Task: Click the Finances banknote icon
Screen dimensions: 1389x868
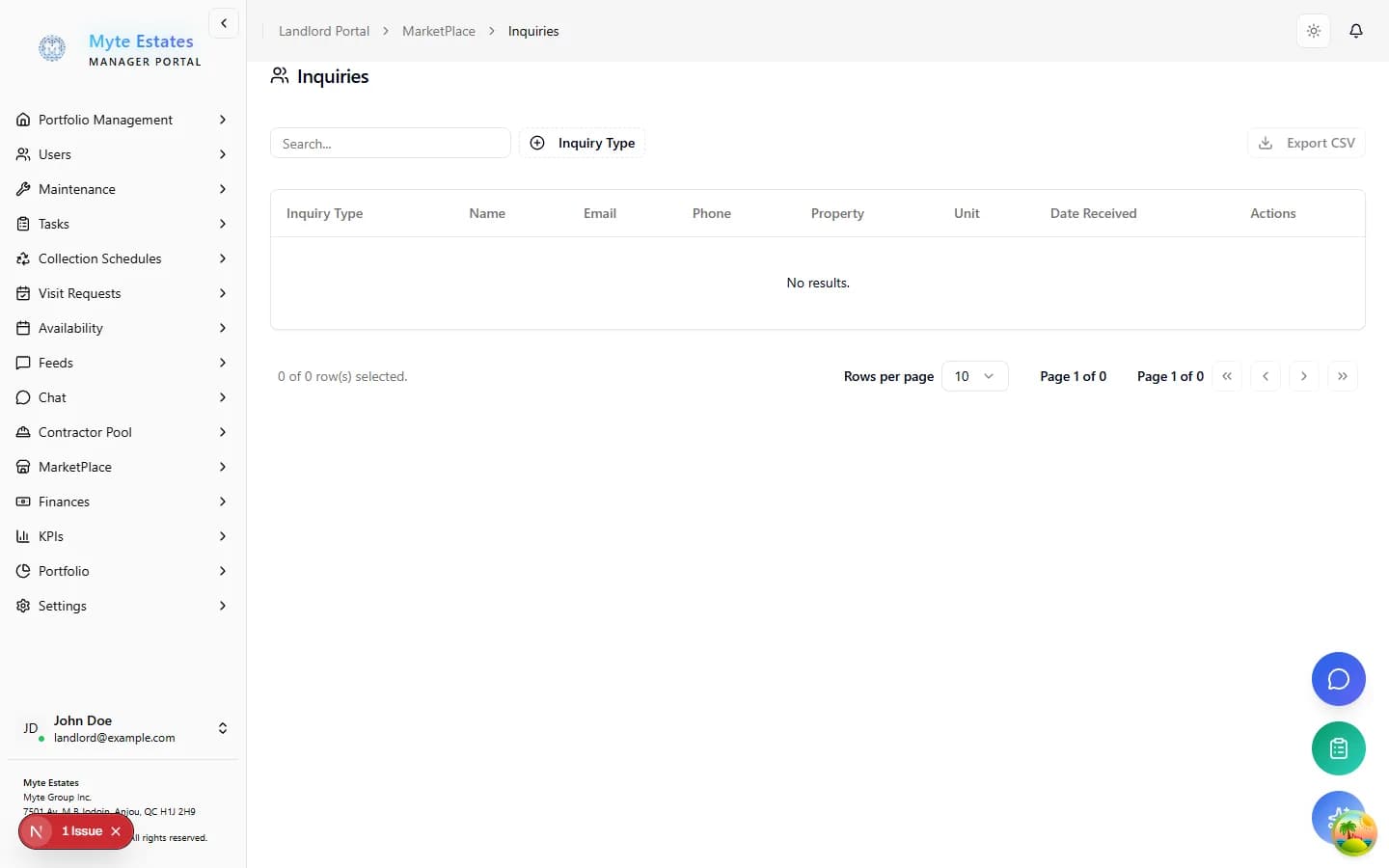Action: 23,502
